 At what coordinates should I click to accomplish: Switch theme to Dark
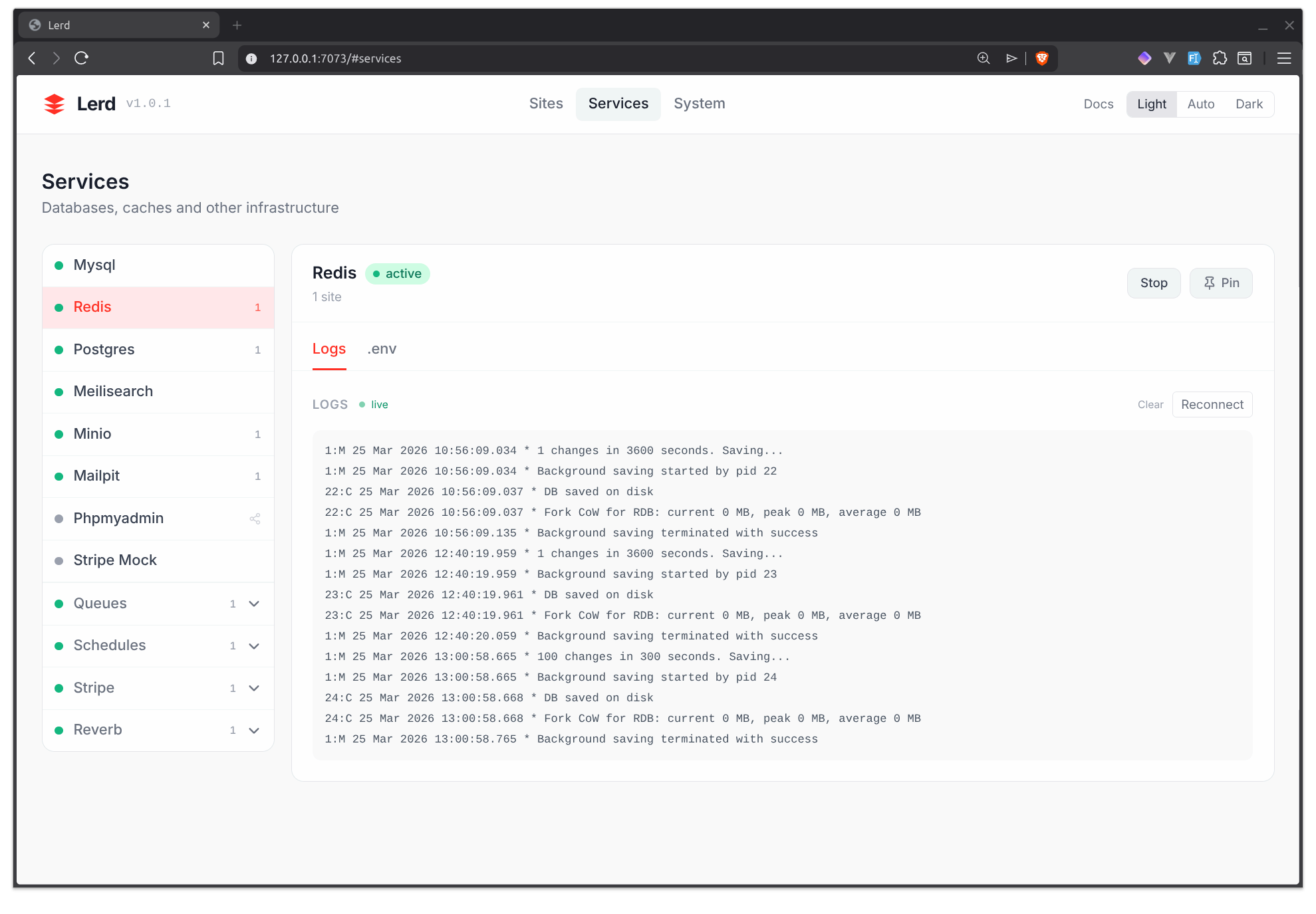(x=1249, y=104)
